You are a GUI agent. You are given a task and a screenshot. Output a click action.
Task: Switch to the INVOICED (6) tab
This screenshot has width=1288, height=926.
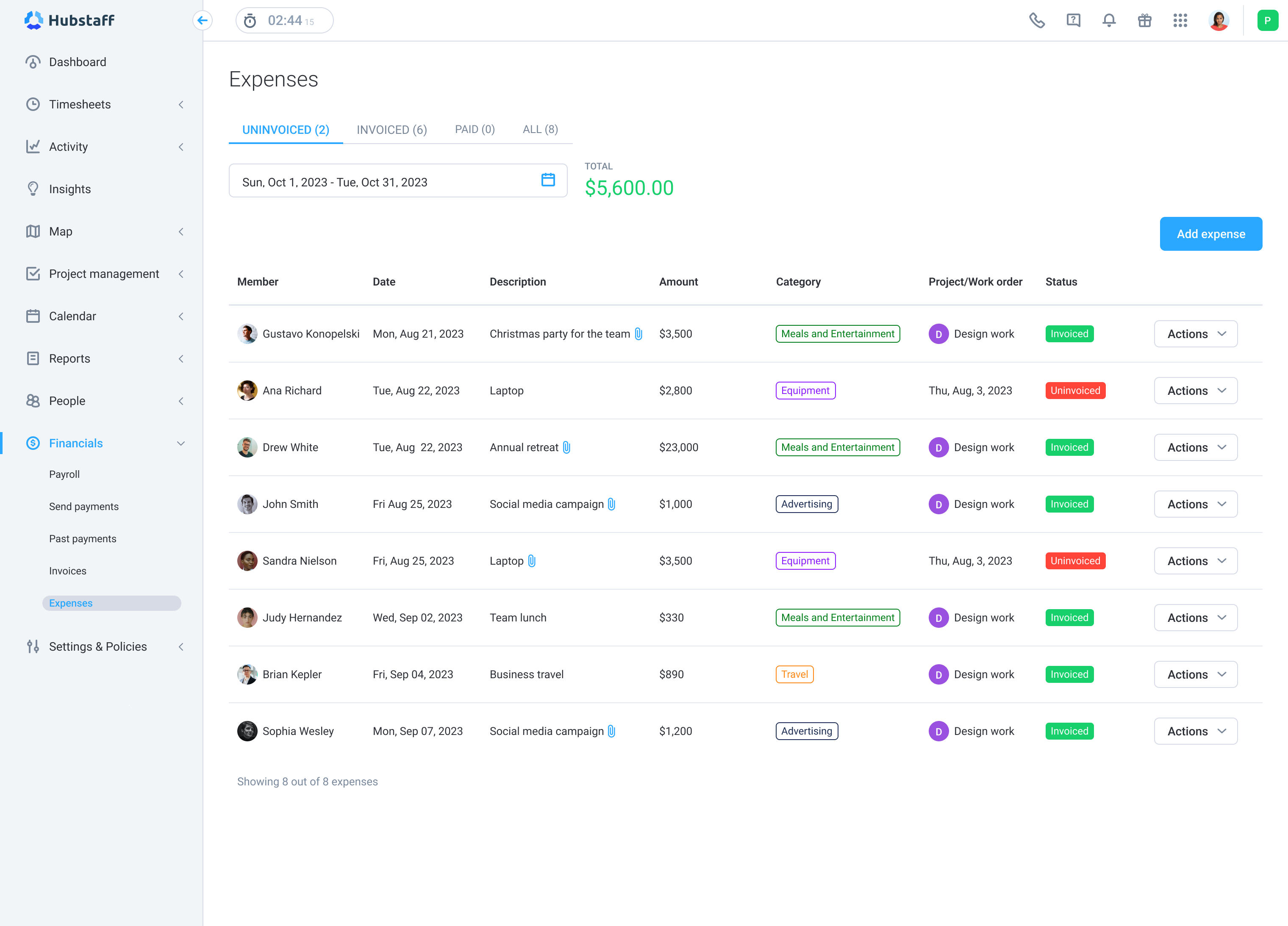[x=391, y=130]
